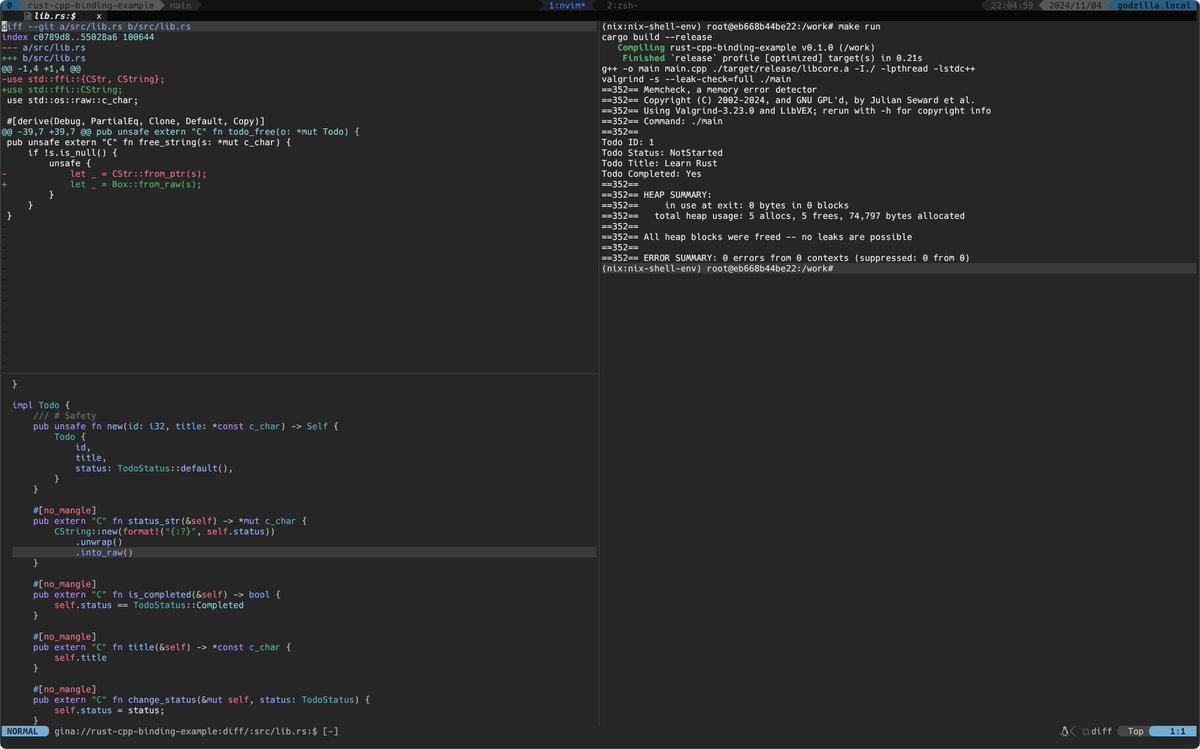Viewport: 1200px width, 749px height.
Task: Click the 'main' branch segment in tmux bar
Action: tap(180, 5)
